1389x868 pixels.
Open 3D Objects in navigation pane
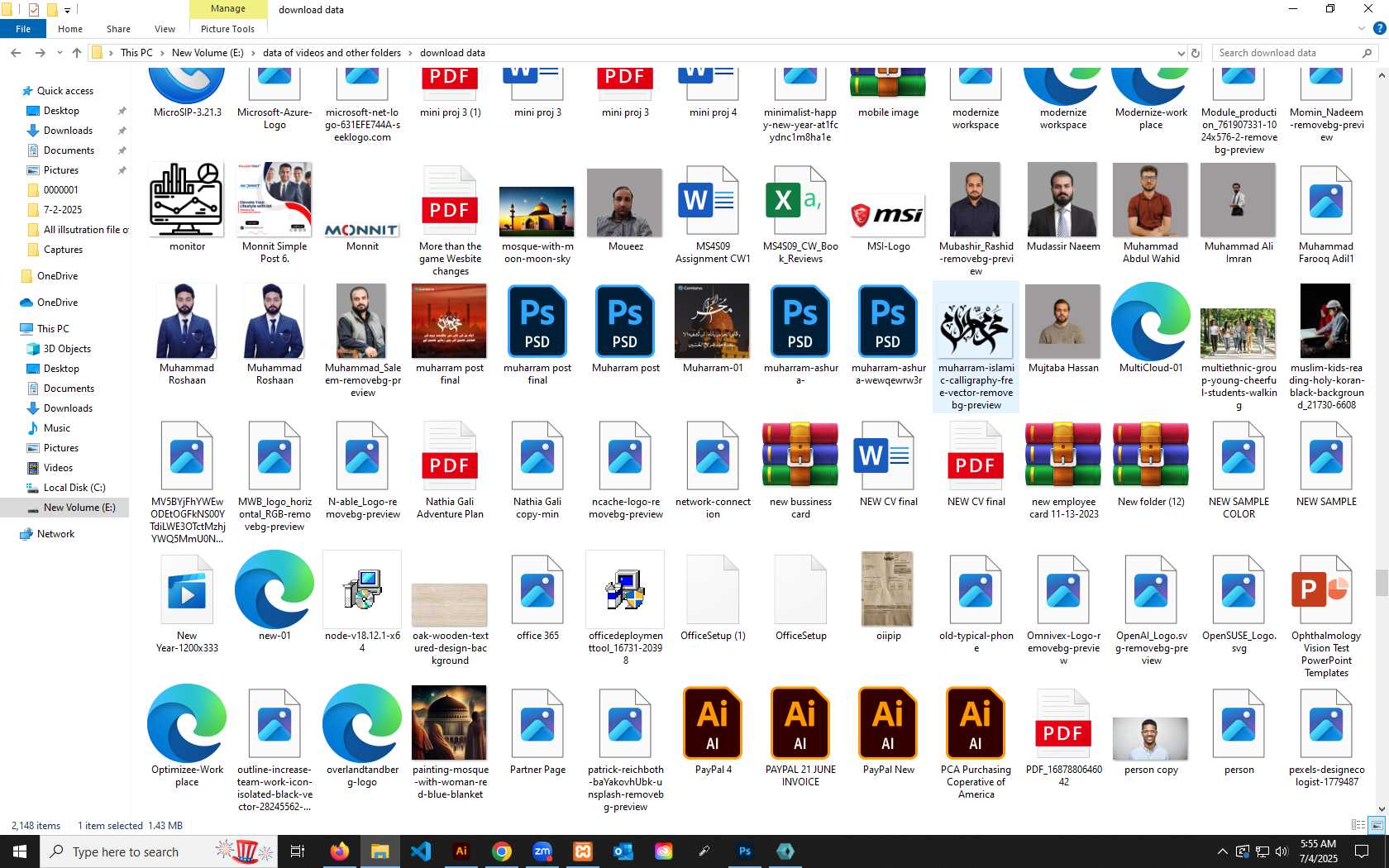pyautogui.click(x=67, y=349)
